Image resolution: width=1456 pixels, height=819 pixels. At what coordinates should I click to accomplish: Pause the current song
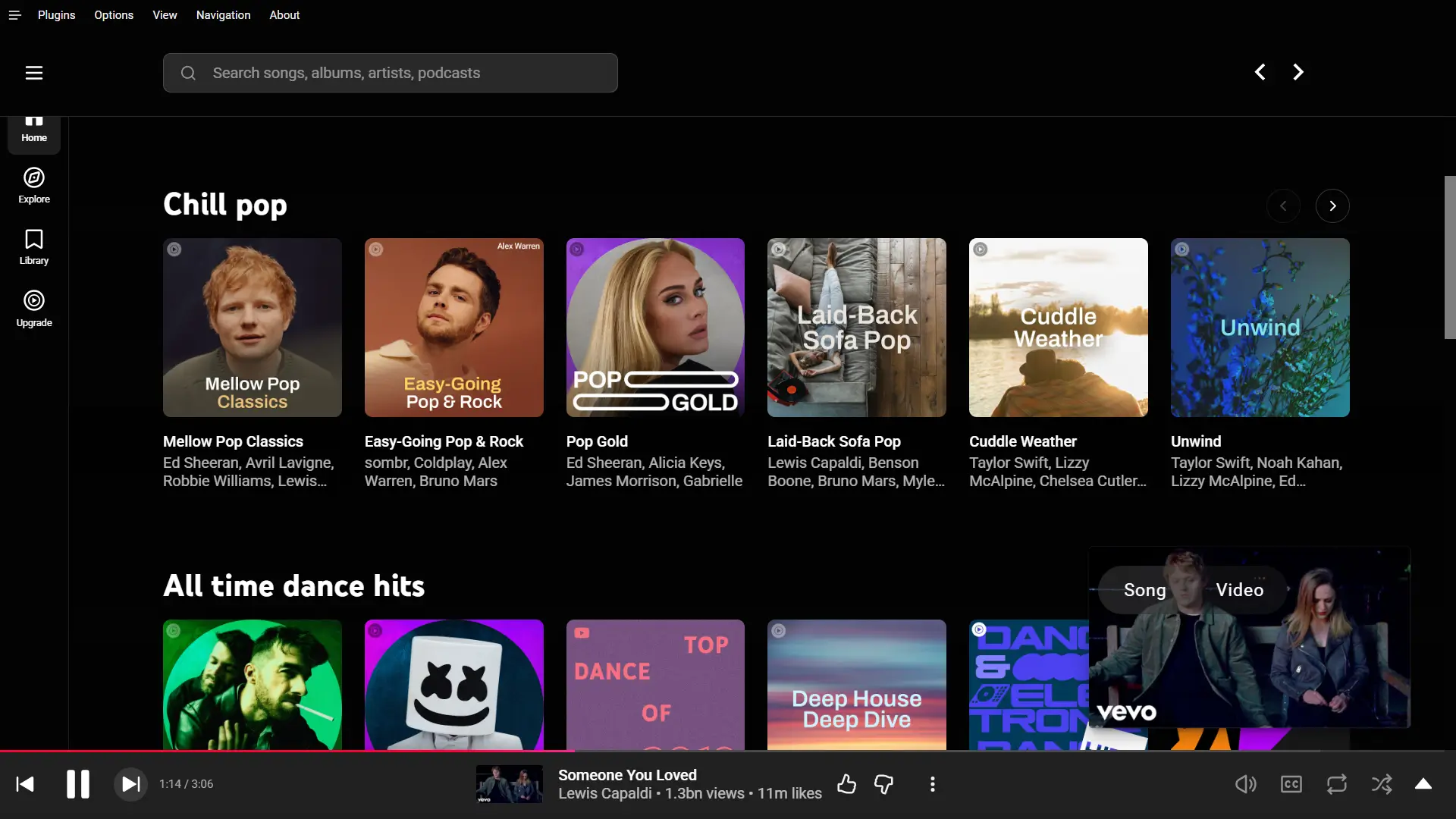(77, 784)
